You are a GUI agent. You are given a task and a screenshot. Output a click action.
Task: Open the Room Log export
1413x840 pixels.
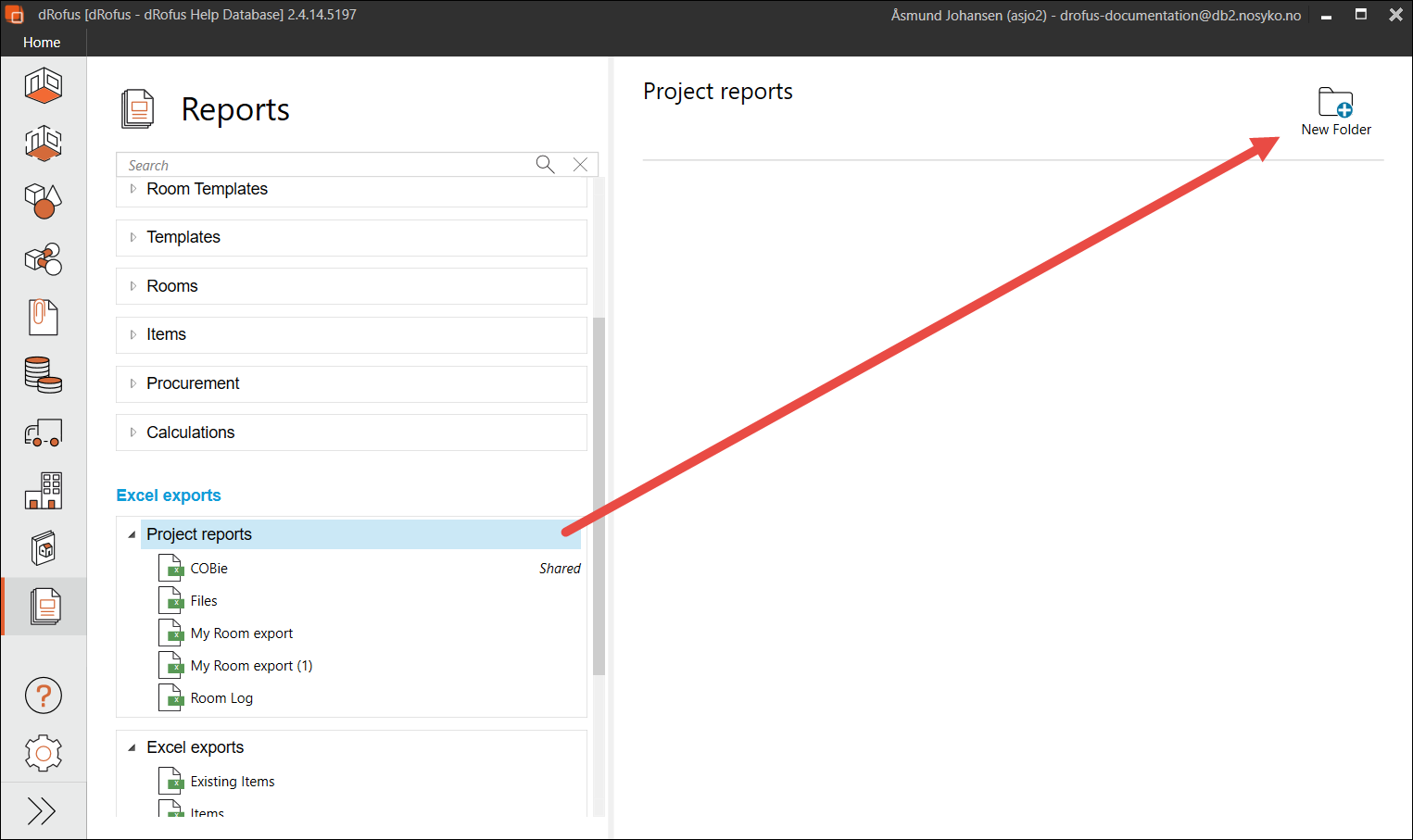pos(221,698)
